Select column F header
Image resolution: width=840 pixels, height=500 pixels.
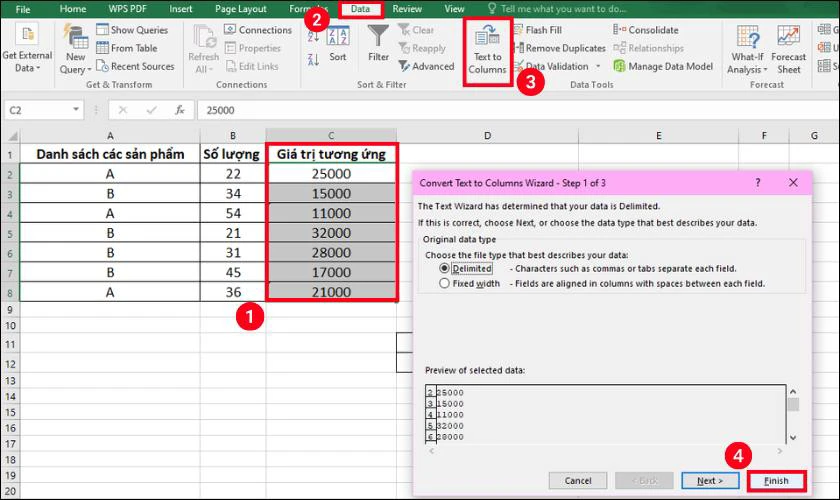pos(764,136)
